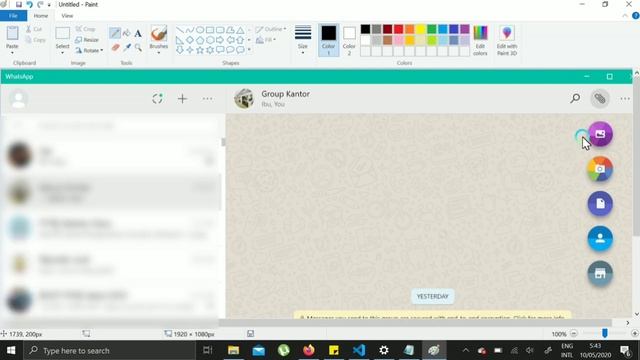This screenshot has height=360, width=640.
Task: Open Edit colors dialog
Action: [x=480, y=40]
